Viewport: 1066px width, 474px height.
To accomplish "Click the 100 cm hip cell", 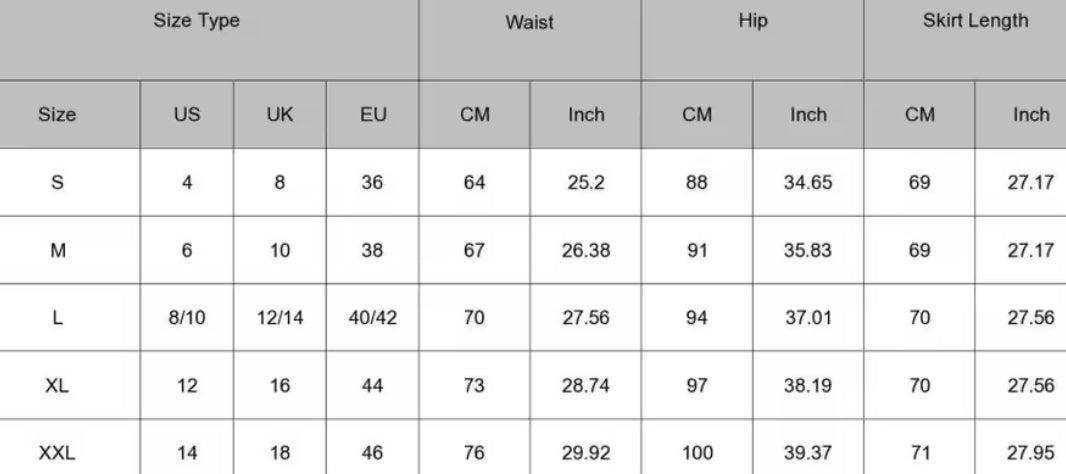I will (696, 453).
